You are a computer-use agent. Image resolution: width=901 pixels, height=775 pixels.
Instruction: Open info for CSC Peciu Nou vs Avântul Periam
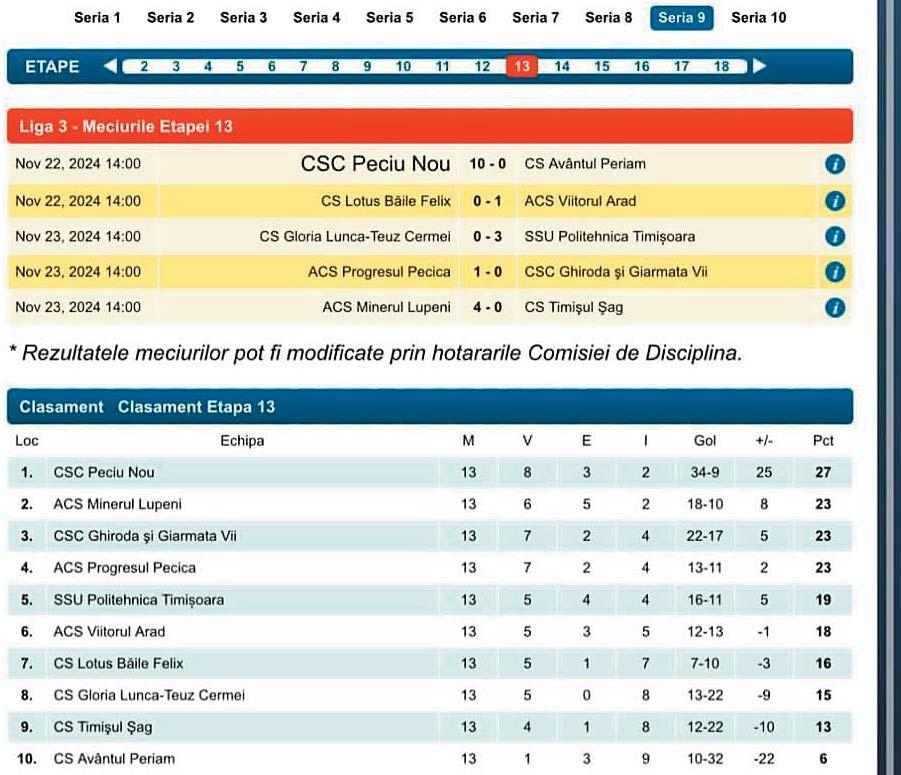pos(834,164)
